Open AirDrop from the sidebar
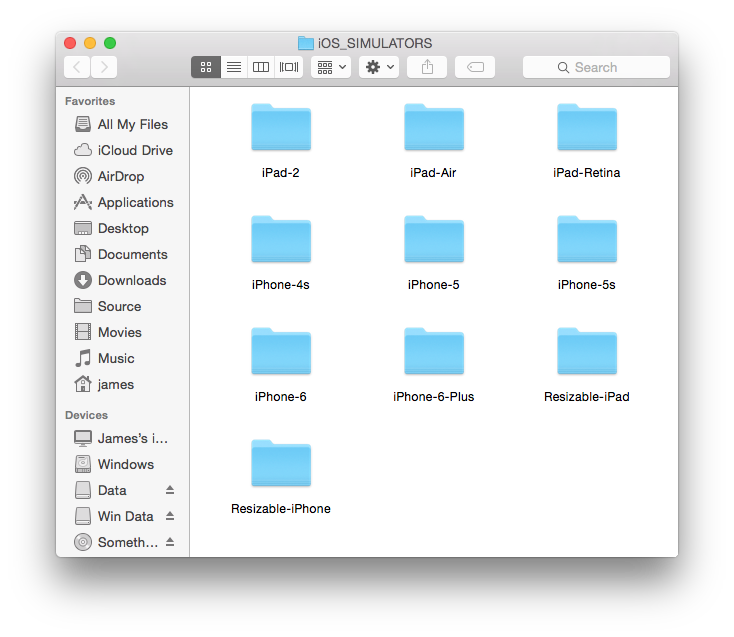 point(123,176)
